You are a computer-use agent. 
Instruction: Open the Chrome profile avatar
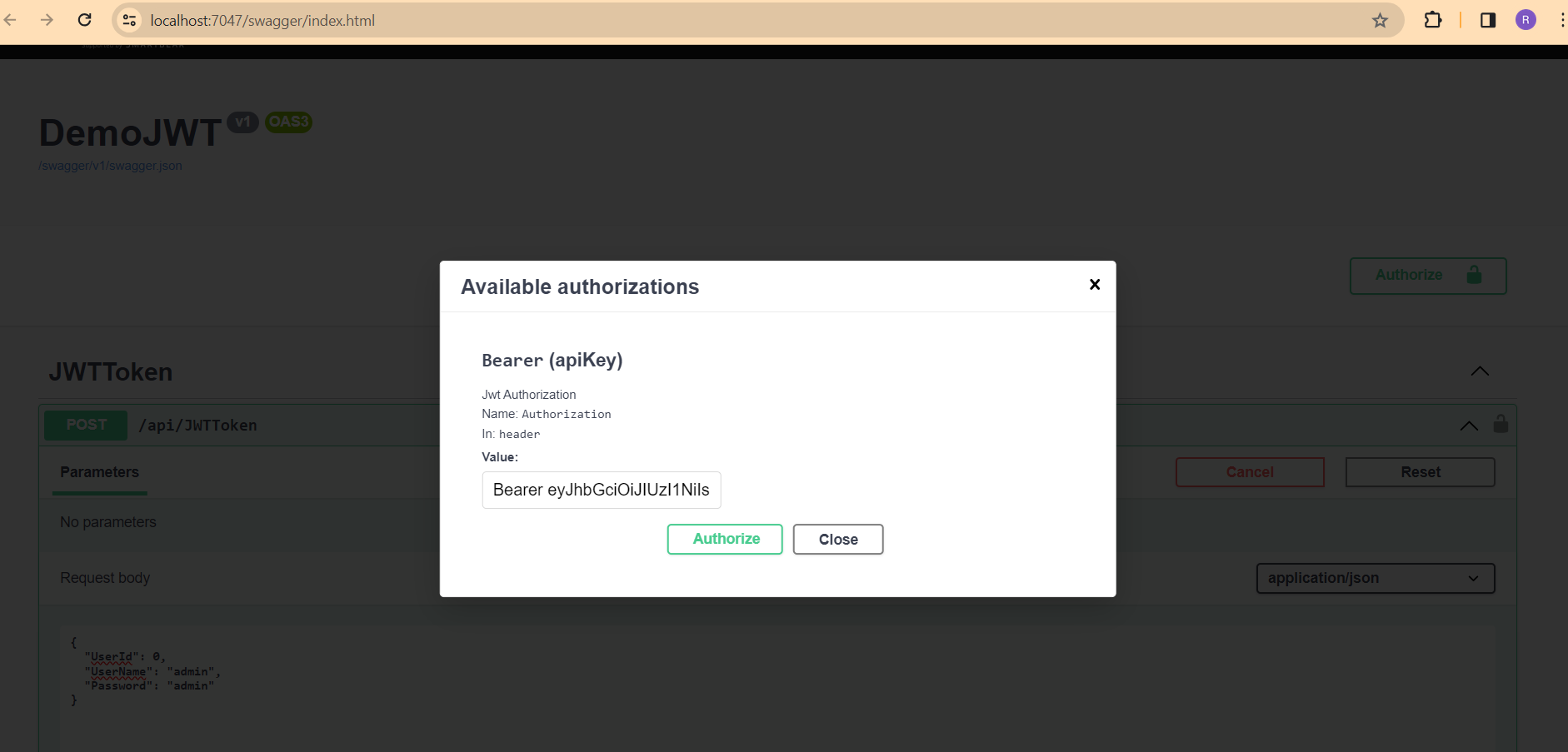coord(1526,20)
